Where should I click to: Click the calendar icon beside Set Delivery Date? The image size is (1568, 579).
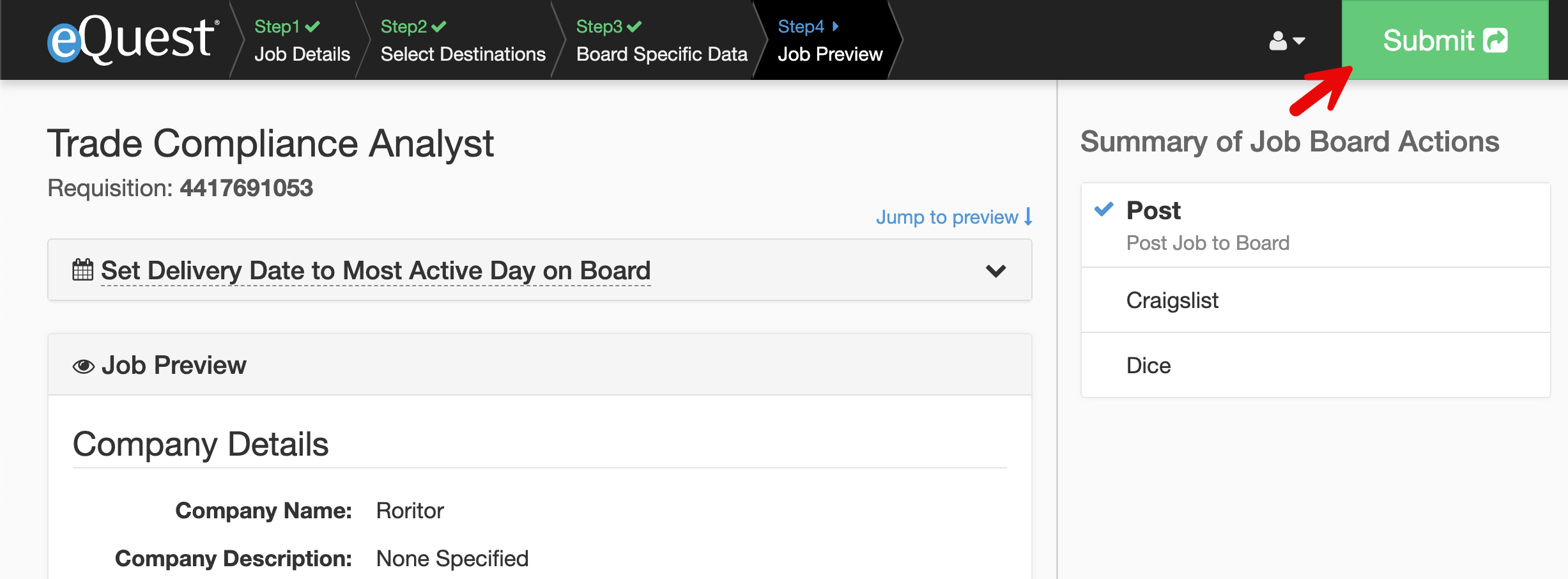(82, 270)
